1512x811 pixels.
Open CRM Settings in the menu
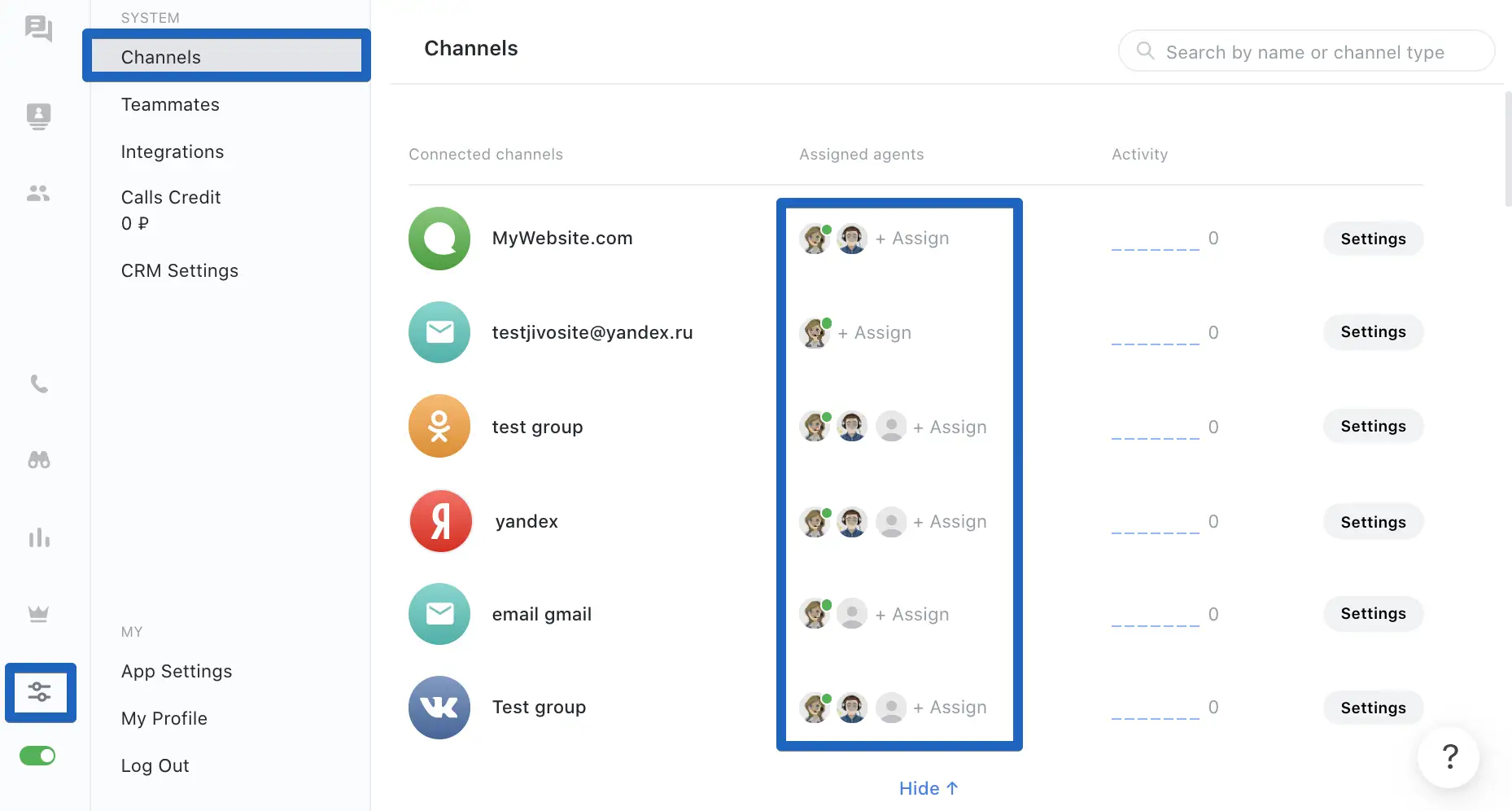click(180, 270)
